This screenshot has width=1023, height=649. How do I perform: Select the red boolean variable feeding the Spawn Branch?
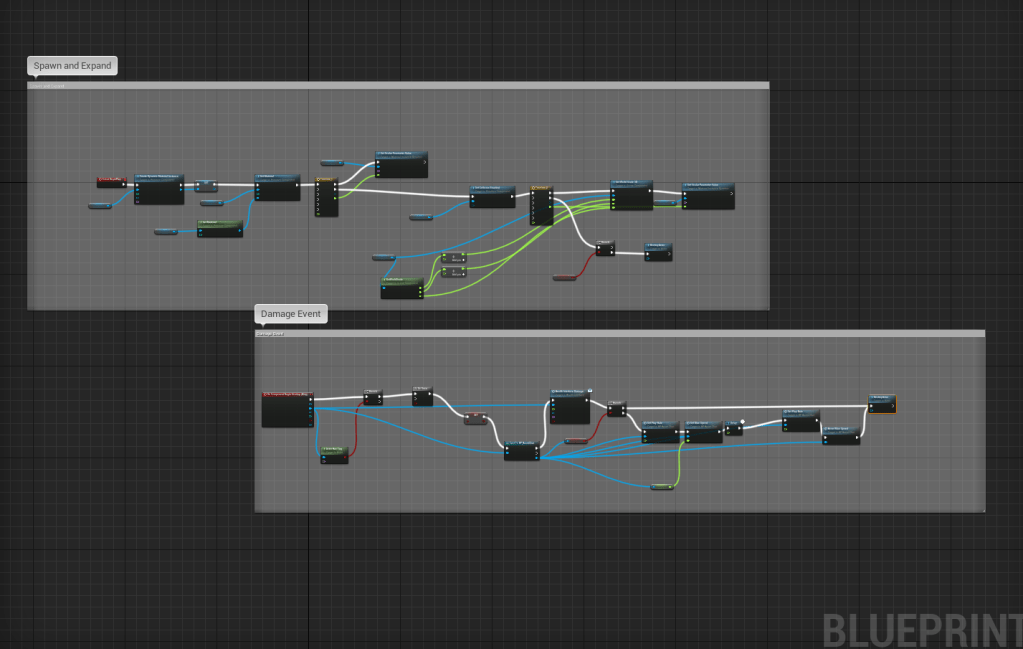tap(567, 276)
